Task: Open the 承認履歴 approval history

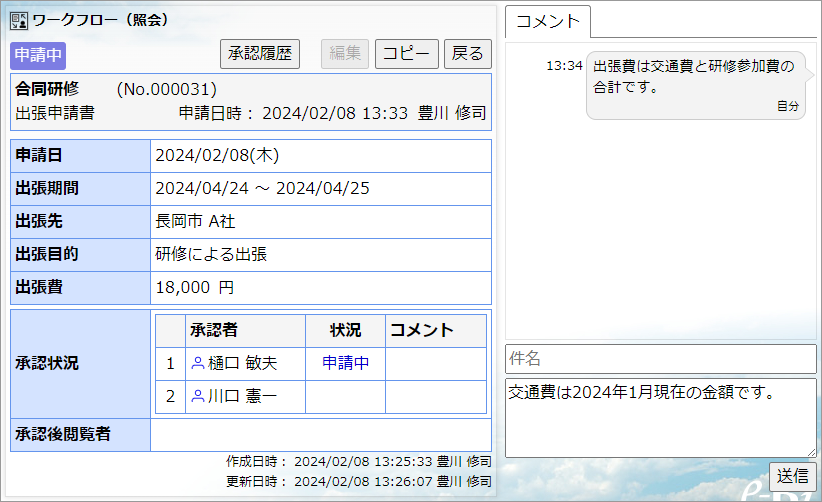Action: [259, 53]
